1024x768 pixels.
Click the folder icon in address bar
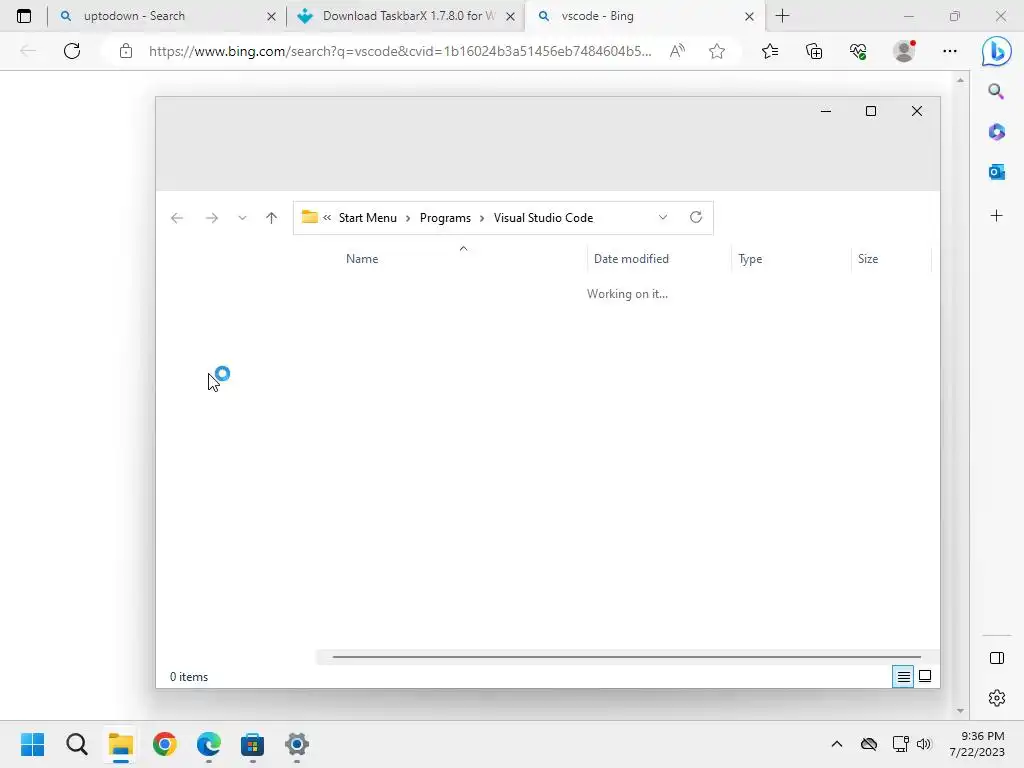(310, 217)
